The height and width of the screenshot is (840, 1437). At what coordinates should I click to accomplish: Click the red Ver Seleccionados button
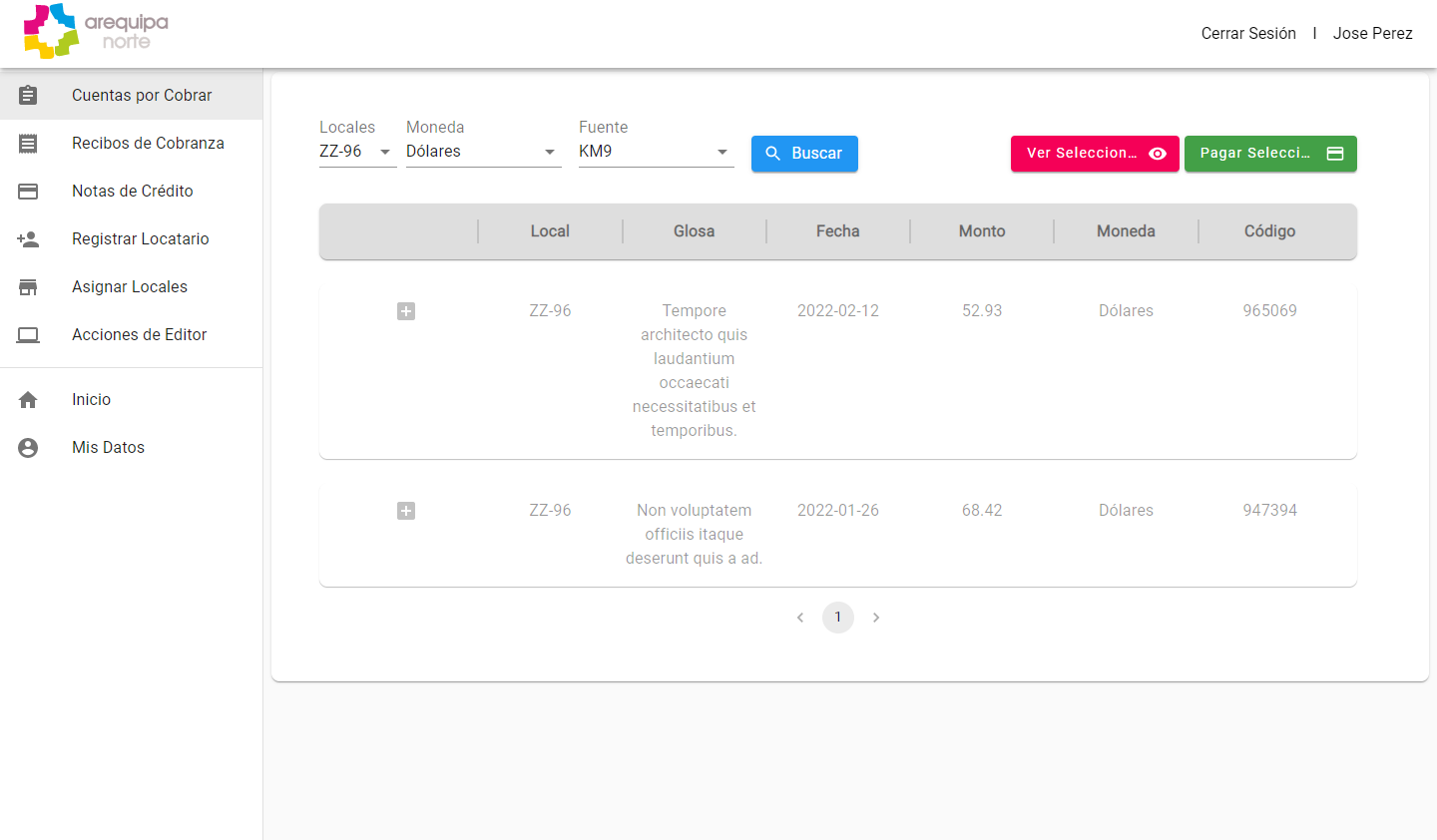point(1095,154)
